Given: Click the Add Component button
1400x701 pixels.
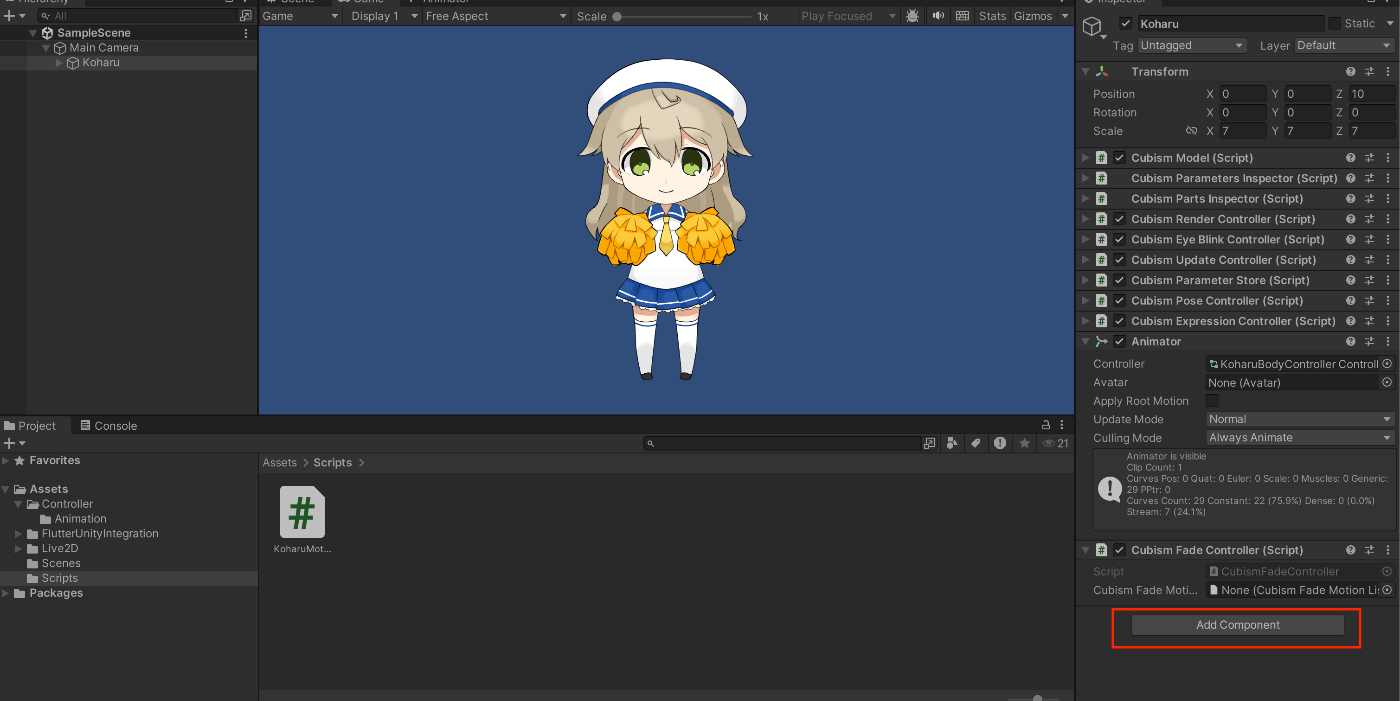Looking at the screenshot, I should (1238, 625).
